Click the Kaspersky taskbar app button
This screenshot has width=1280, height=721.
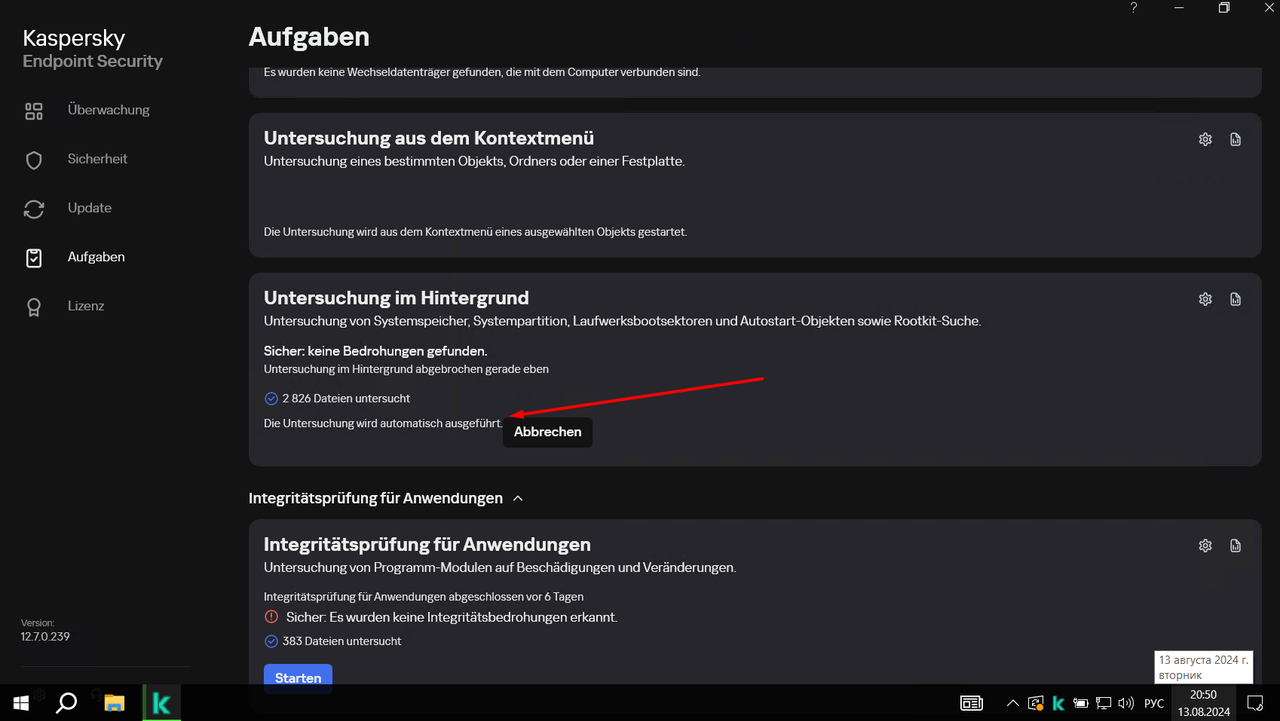pyautogui.click(x=160, y=703)
